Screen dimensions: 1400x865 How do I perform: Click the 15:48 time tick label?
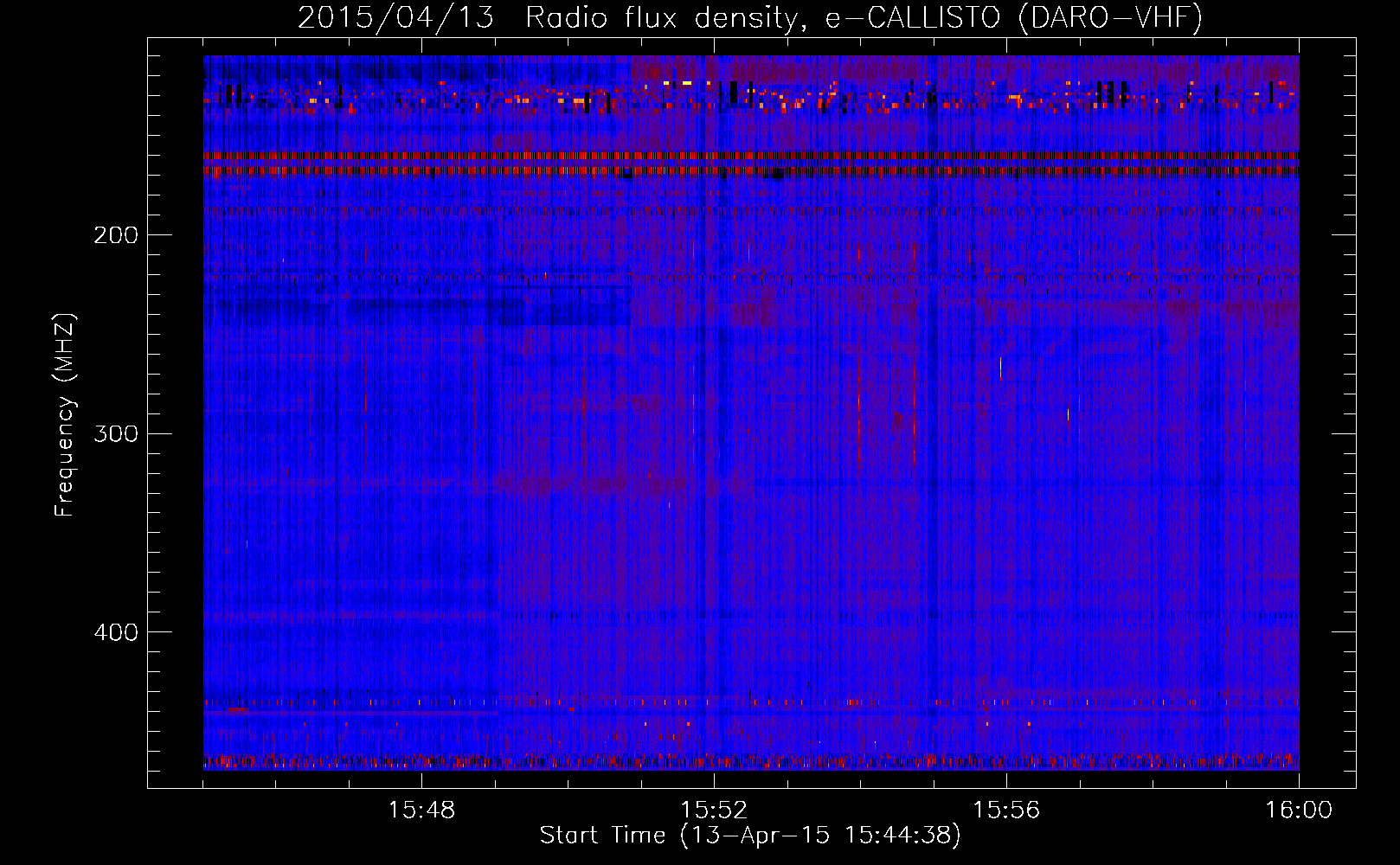coord(421,811)
